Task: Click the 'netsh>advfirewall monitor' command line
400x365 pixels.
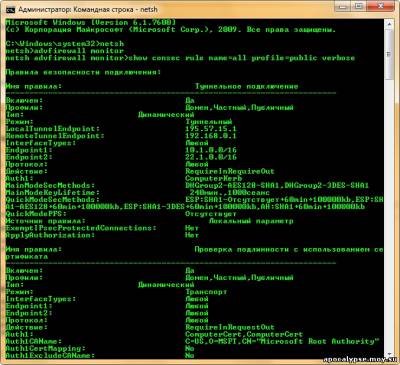Action: [64, 51]
